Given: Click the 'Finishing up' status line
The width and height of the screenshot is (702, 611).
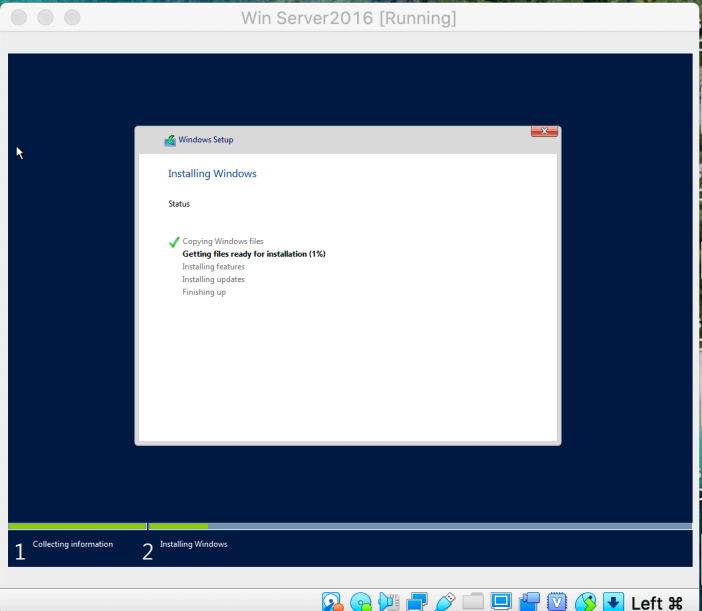Looking at the screenshot, I should pos(204,292).
